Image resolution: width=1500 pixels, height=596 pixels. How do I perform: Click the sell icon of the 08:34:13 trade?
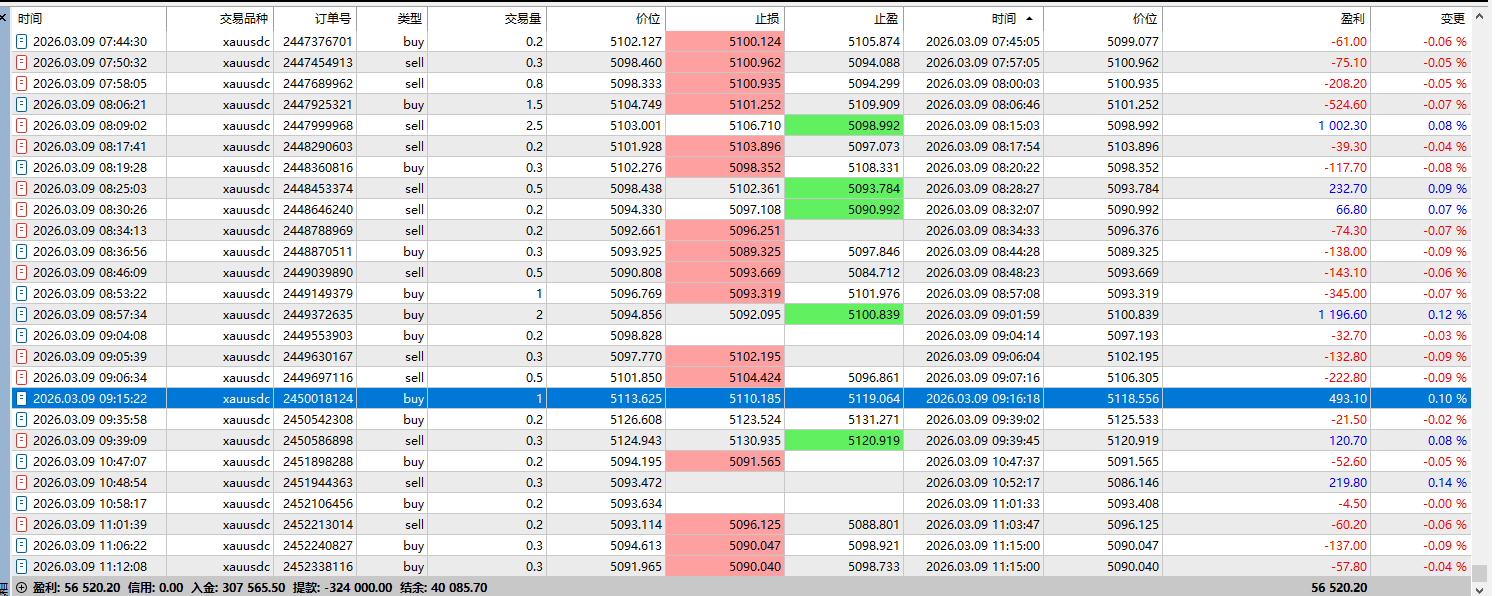22,230
